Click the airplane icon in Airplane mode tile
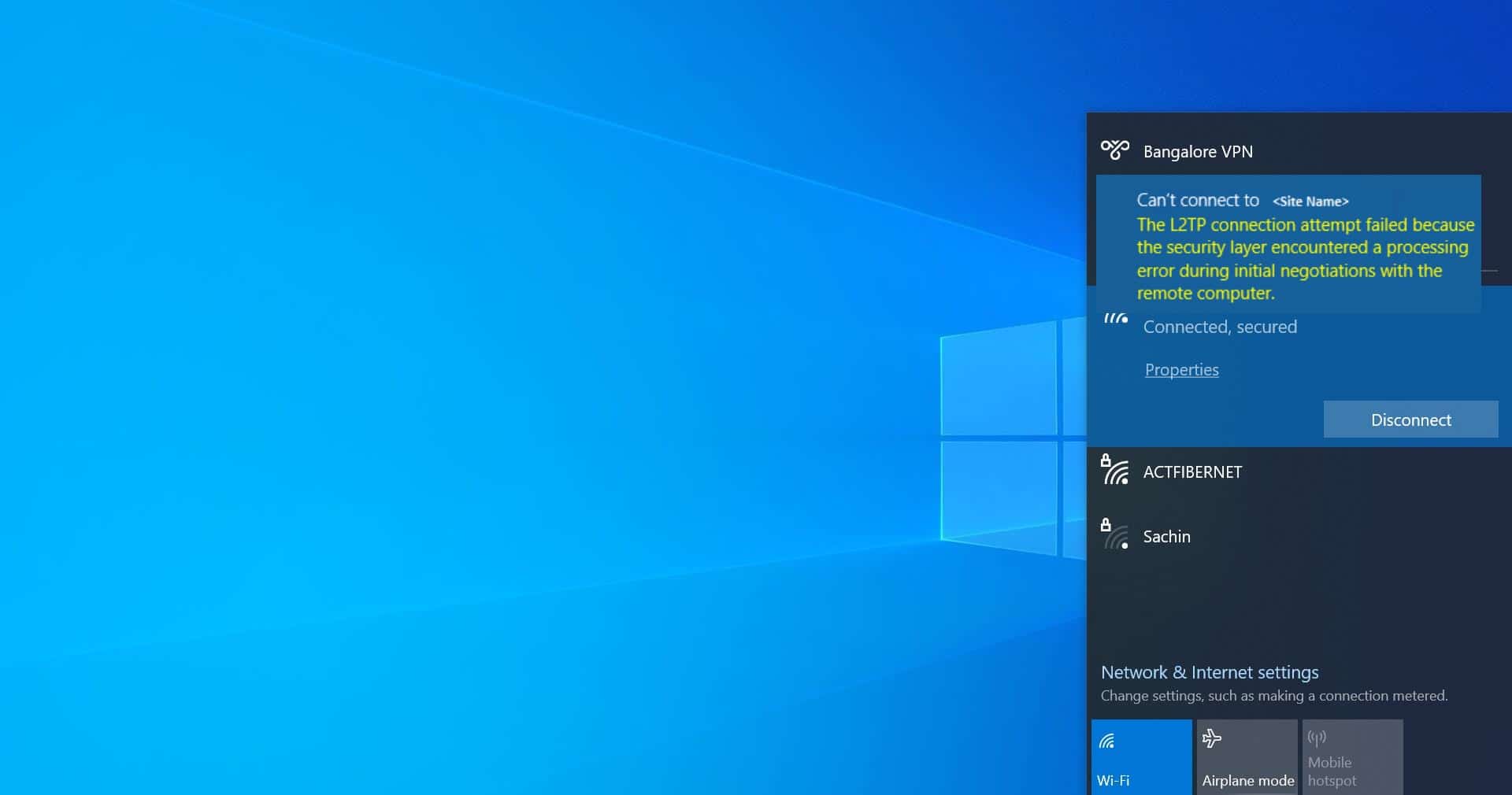The width and height of the screenshot is (1512, 795). 1212,738
